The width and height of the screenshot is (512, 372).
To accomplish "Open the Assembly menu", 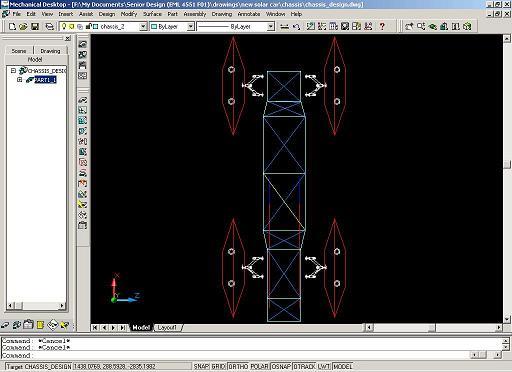I will tap(195, 14).
